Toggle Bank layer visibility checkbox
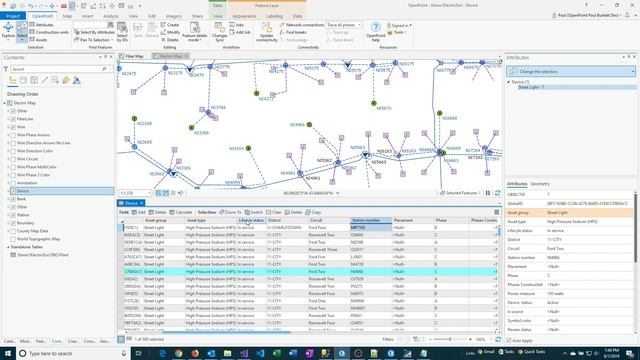Image resolution: width=640 pixels, height=360 pixels. tap(13, 199)
